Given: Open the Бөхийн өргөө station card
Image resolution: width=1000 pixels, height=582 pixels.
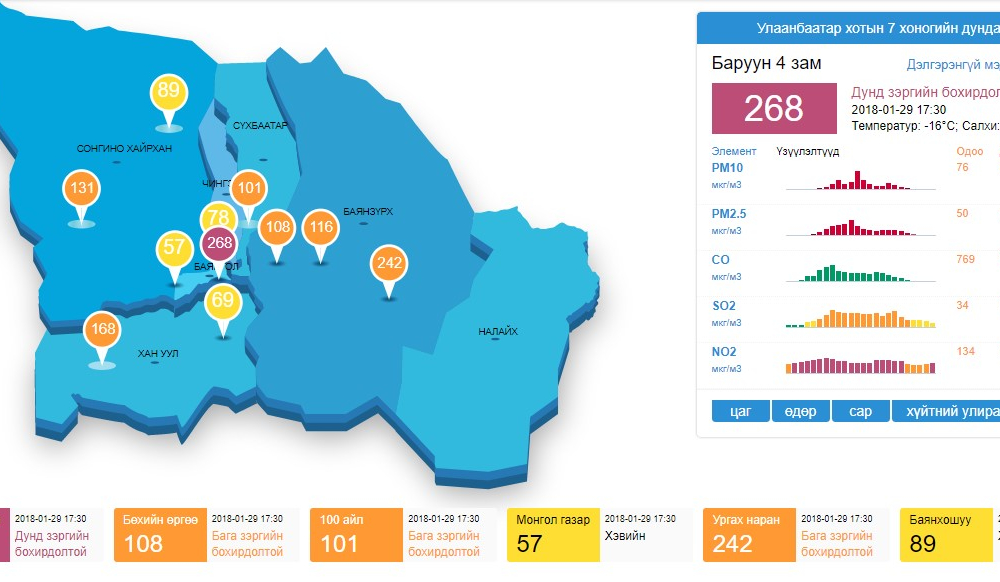Looking at the screenshot, I should pos(207,535).
